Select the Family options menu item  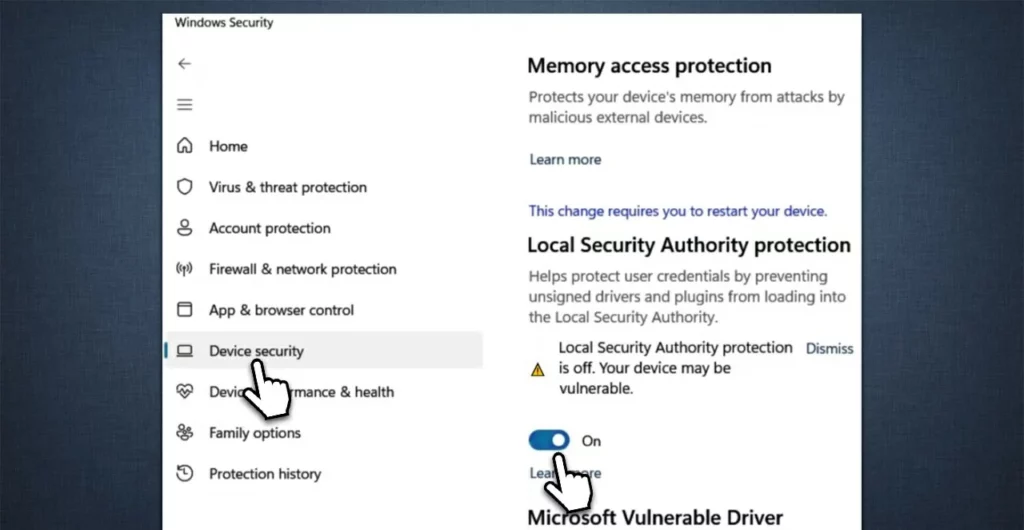254,433
